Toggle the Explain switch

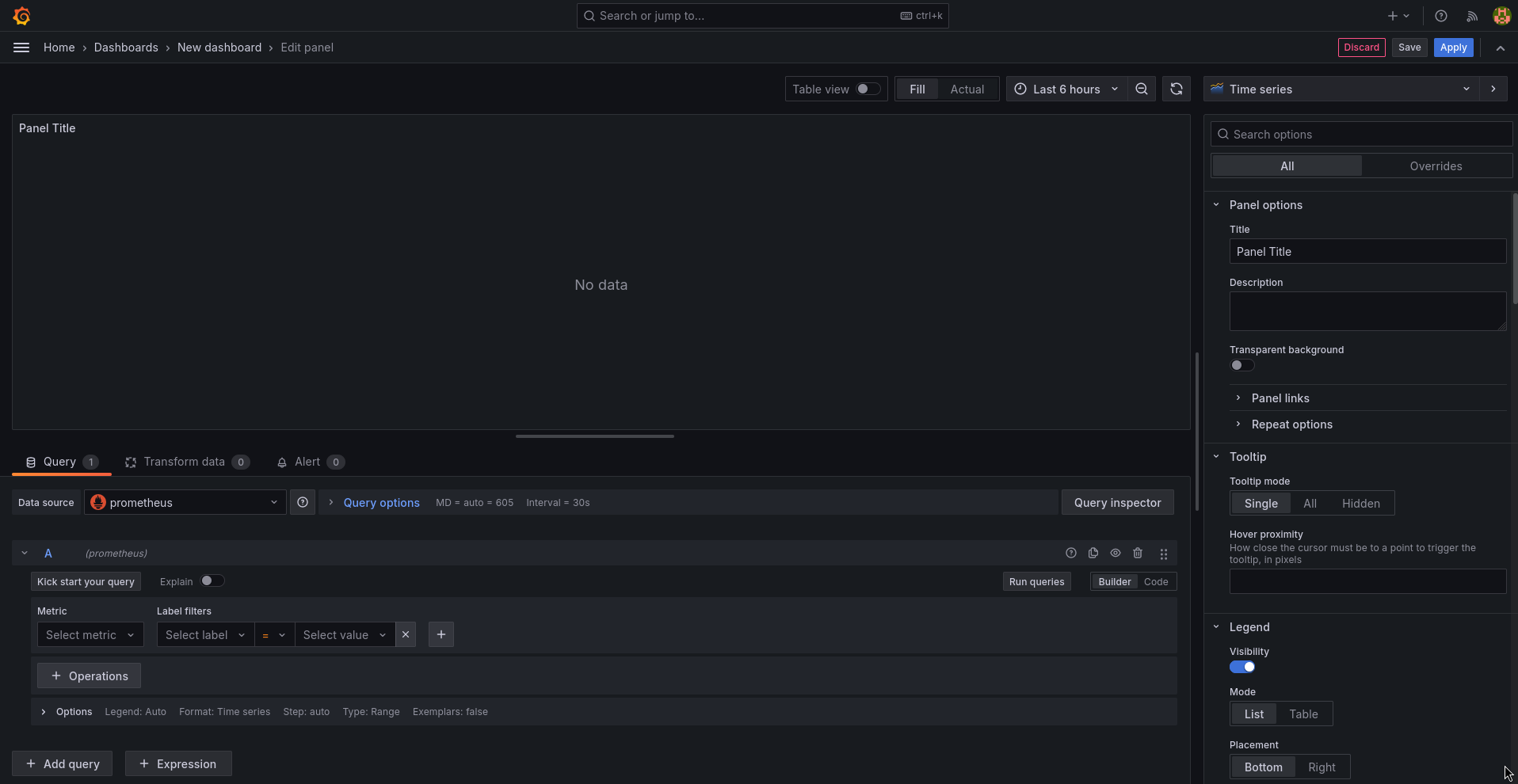pos(212,581)
